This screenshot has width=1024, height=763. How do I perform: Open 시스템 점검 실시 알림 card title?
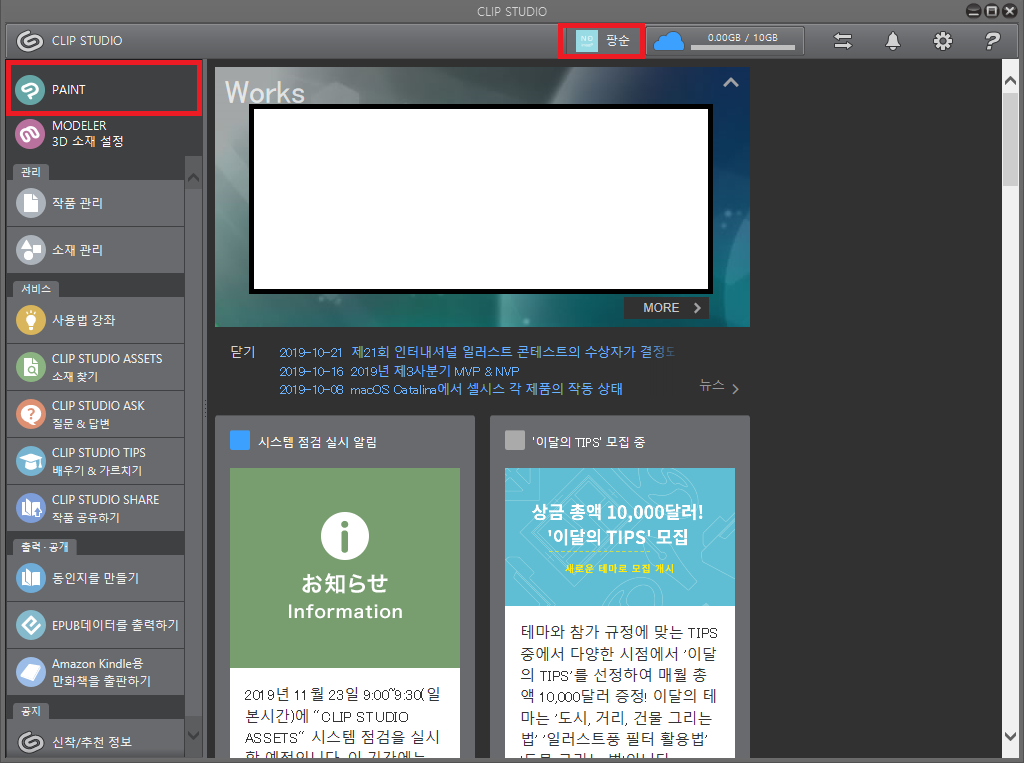coord(317,442)
